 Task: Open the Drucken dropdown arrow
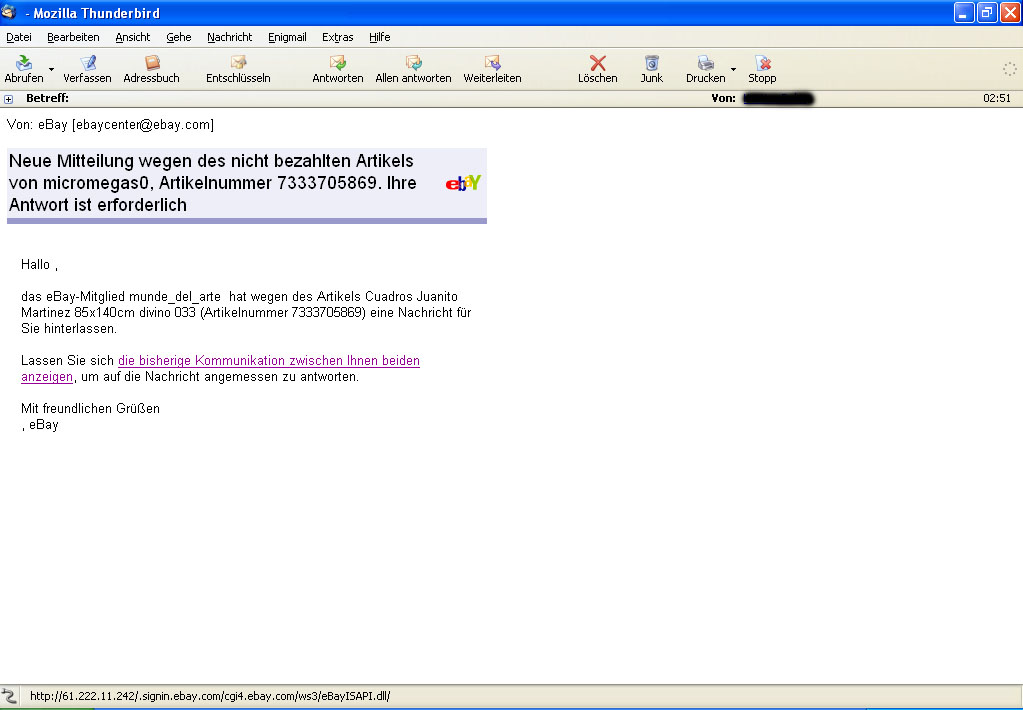pyautogui.click(x=733, y=69)
